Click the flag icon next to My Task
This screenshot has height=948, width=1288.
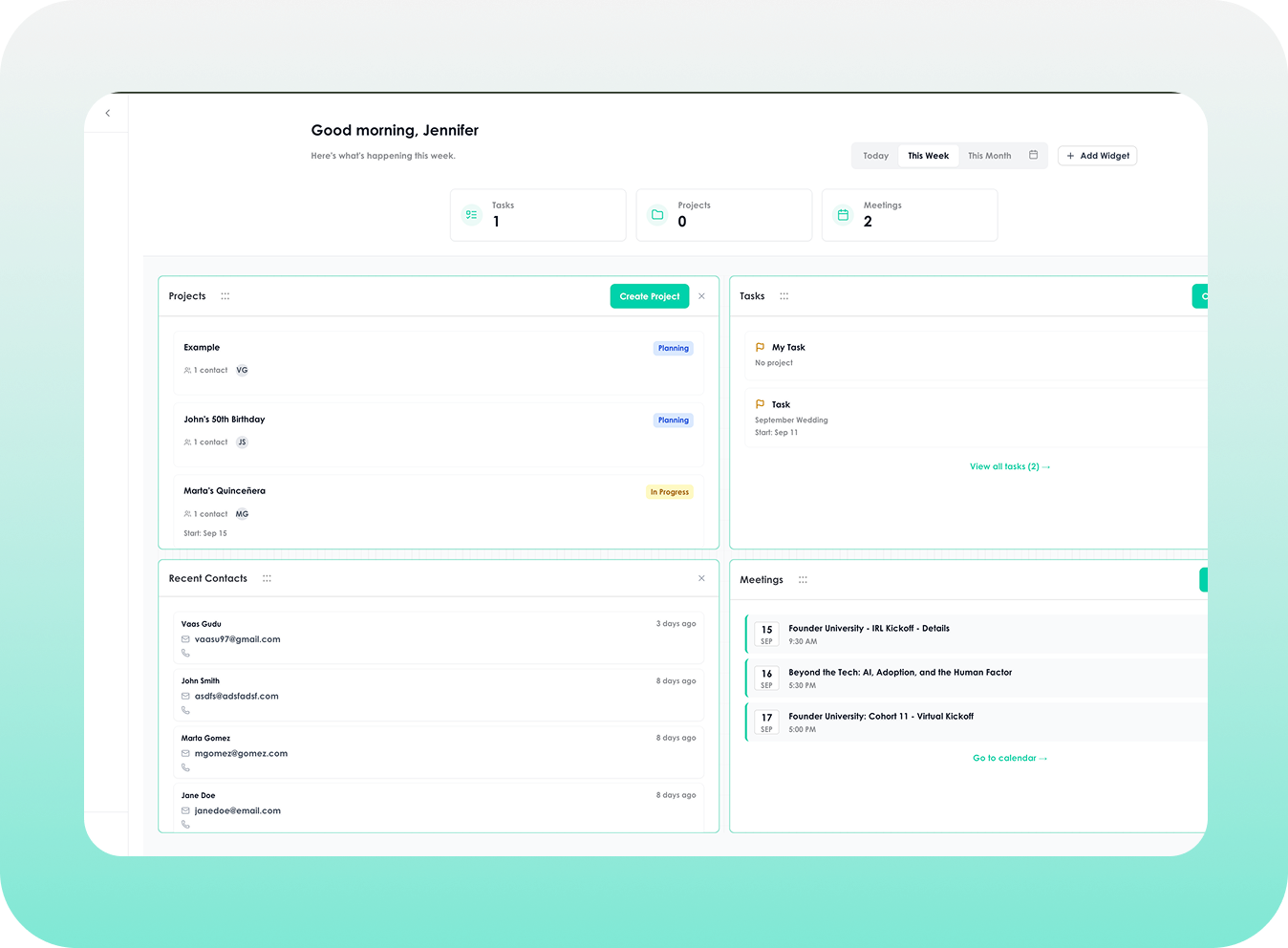760,347
